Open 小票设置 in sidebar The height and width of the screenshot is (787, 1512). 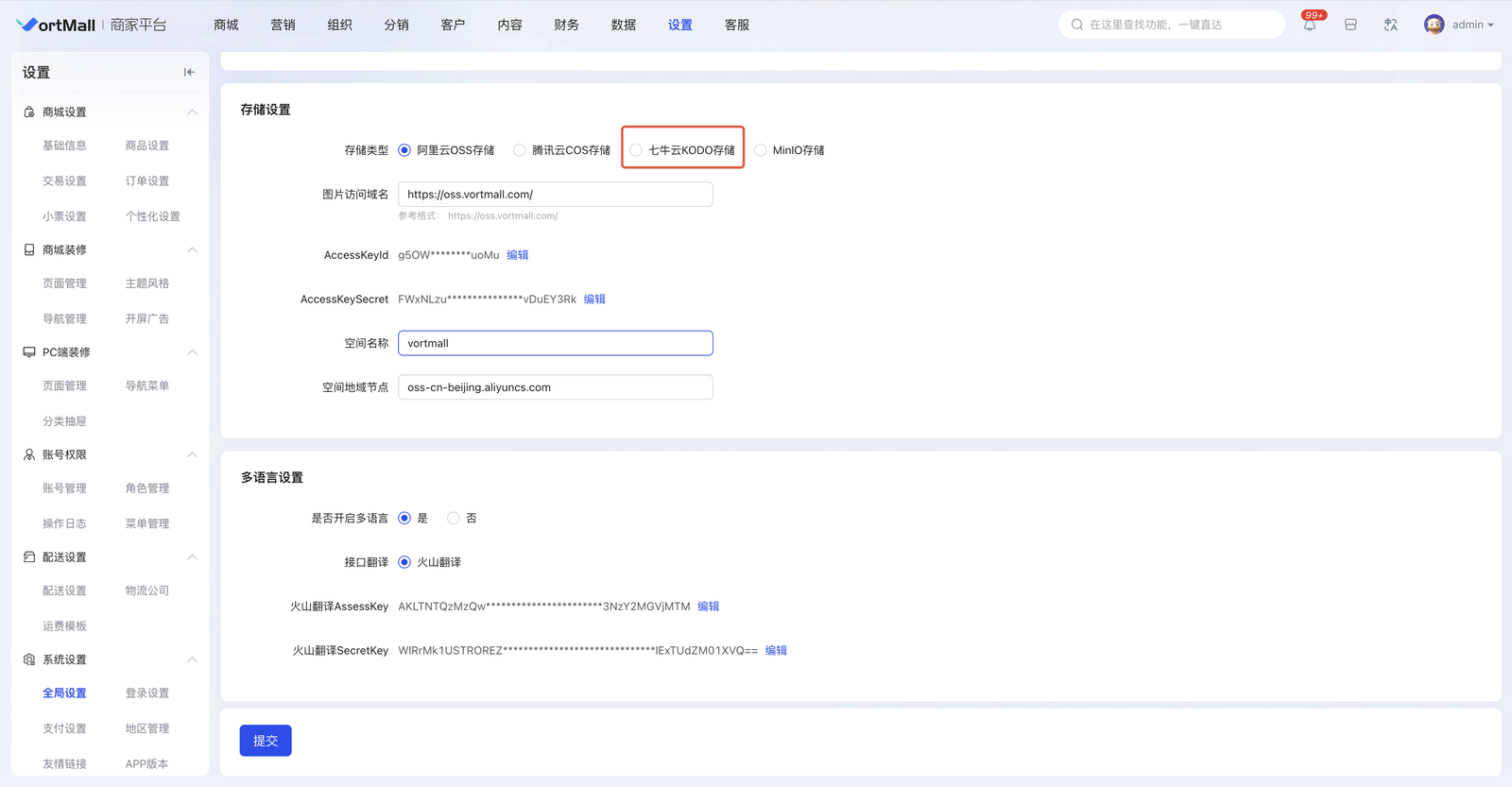(64, 216)
